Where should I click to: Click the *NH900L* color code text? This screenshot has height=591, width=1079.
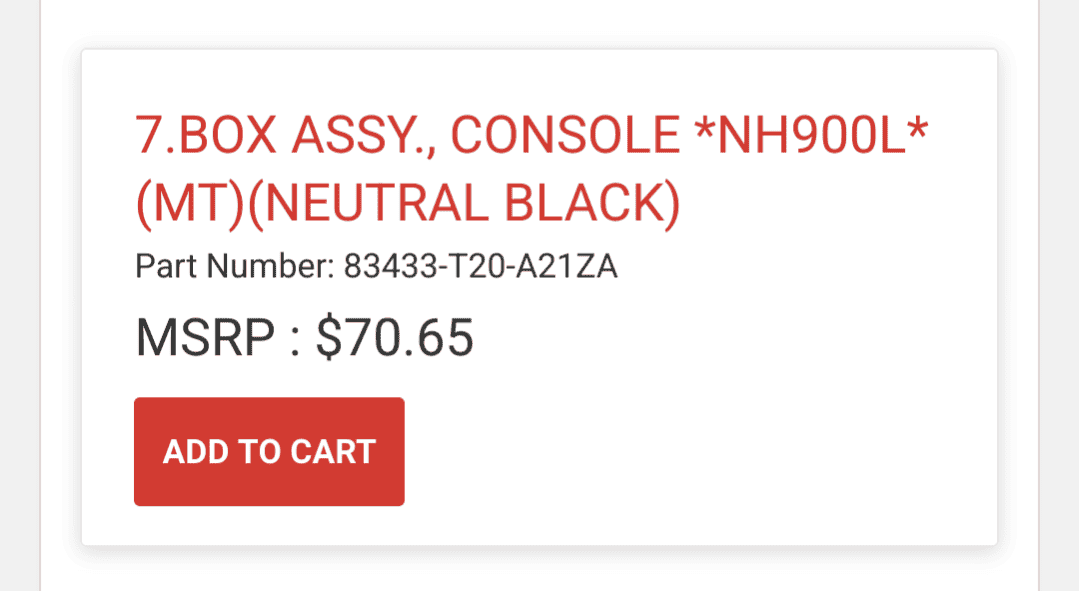point(812,137)
